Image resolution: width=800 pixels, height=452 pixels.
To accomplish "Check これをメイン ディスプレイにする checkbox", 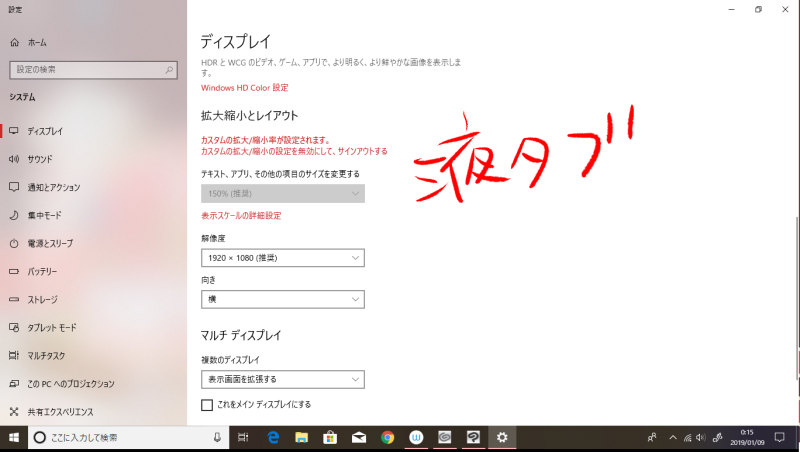I will click(x=207, y=405).
